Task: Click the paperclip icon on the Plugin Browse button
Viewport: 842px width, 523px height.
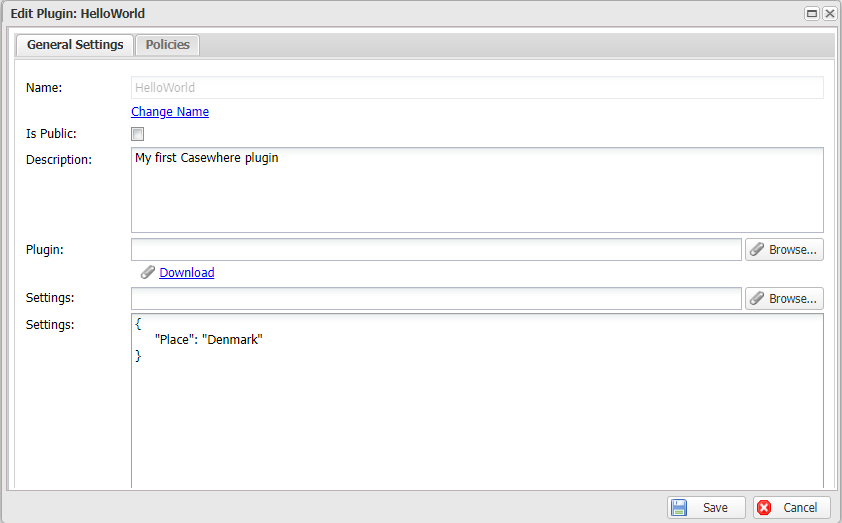Action: point(757,250)
